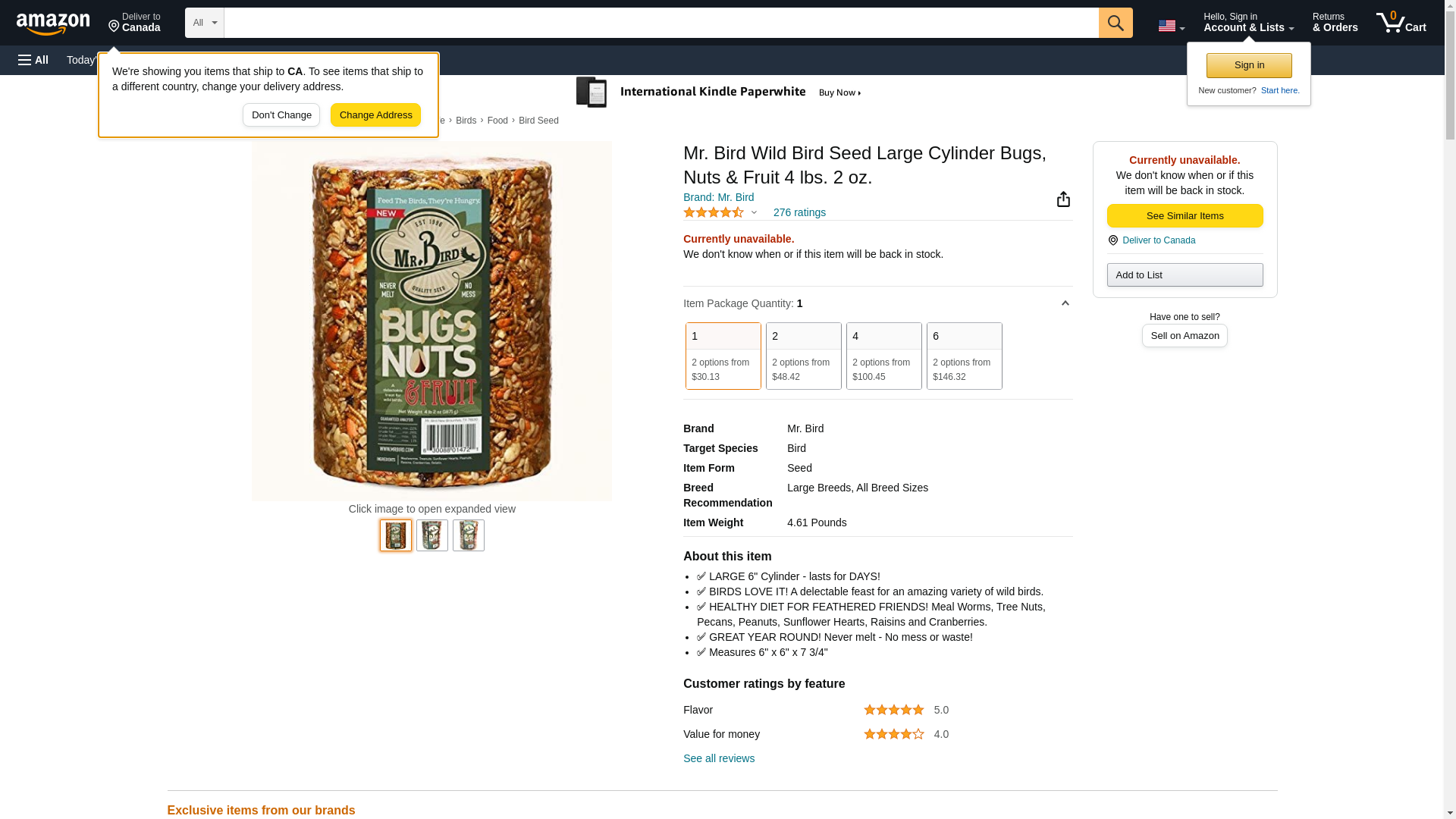Viewport: 1456px width, 819px height.
Task: Click the country flag language selector
Action: (1171, 26)
